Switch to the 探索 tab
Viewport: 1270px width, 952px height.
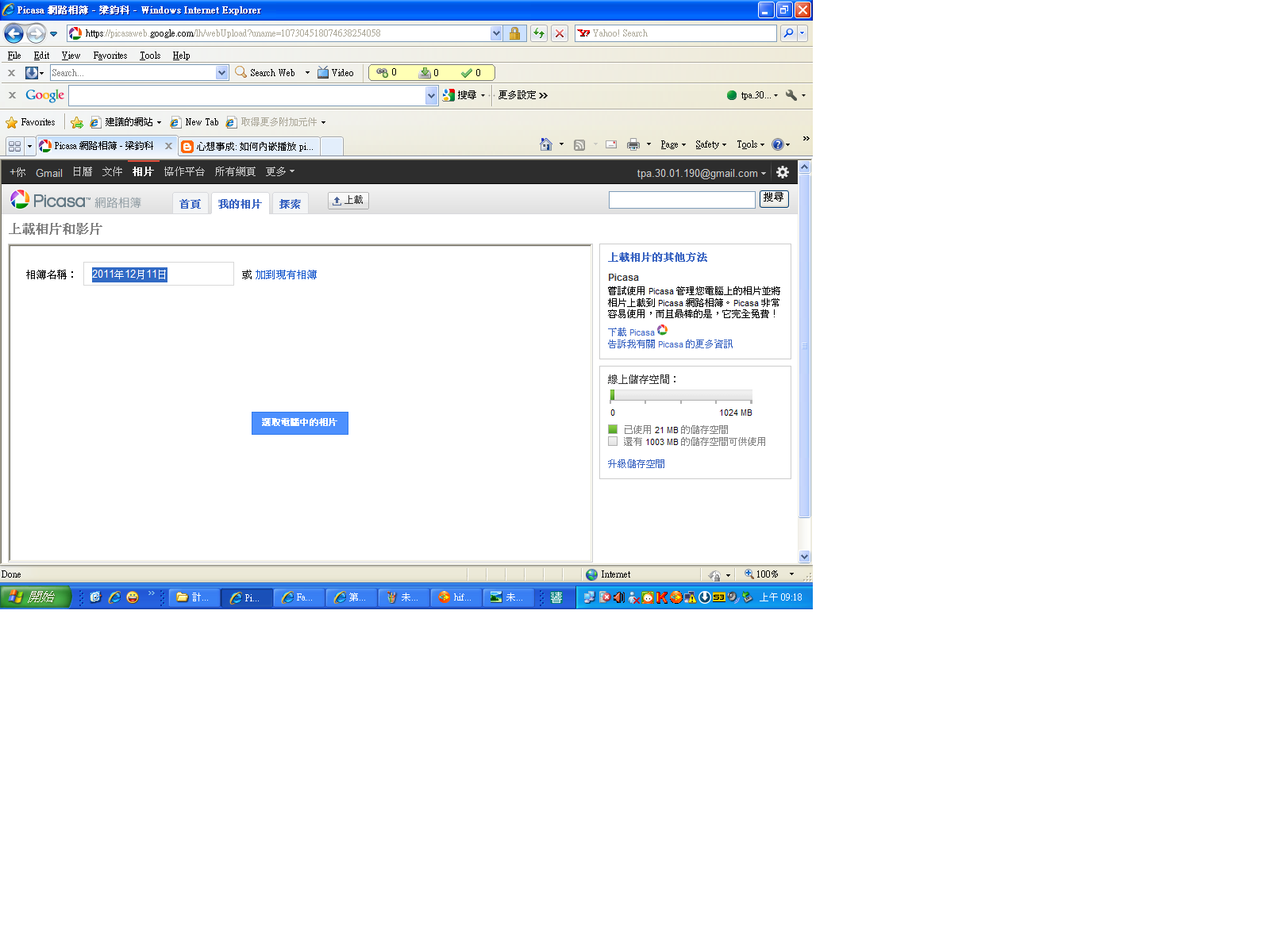click(x=290, y=204)
